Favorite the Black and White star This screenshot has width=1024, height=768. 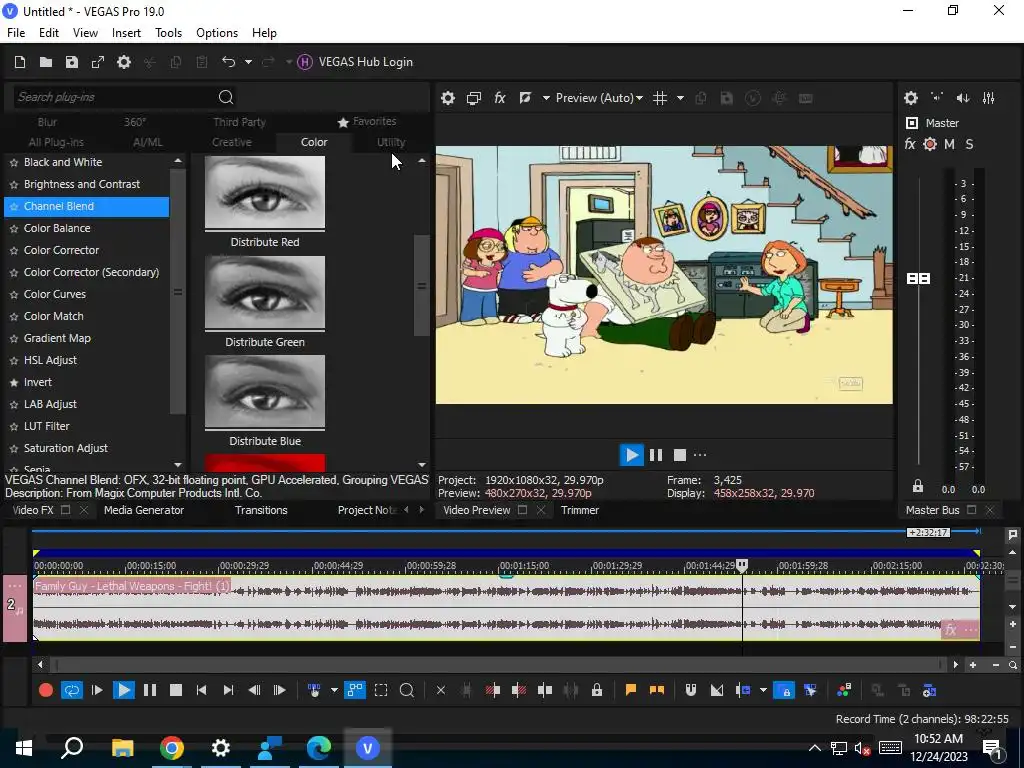click(x=14, y=163)
